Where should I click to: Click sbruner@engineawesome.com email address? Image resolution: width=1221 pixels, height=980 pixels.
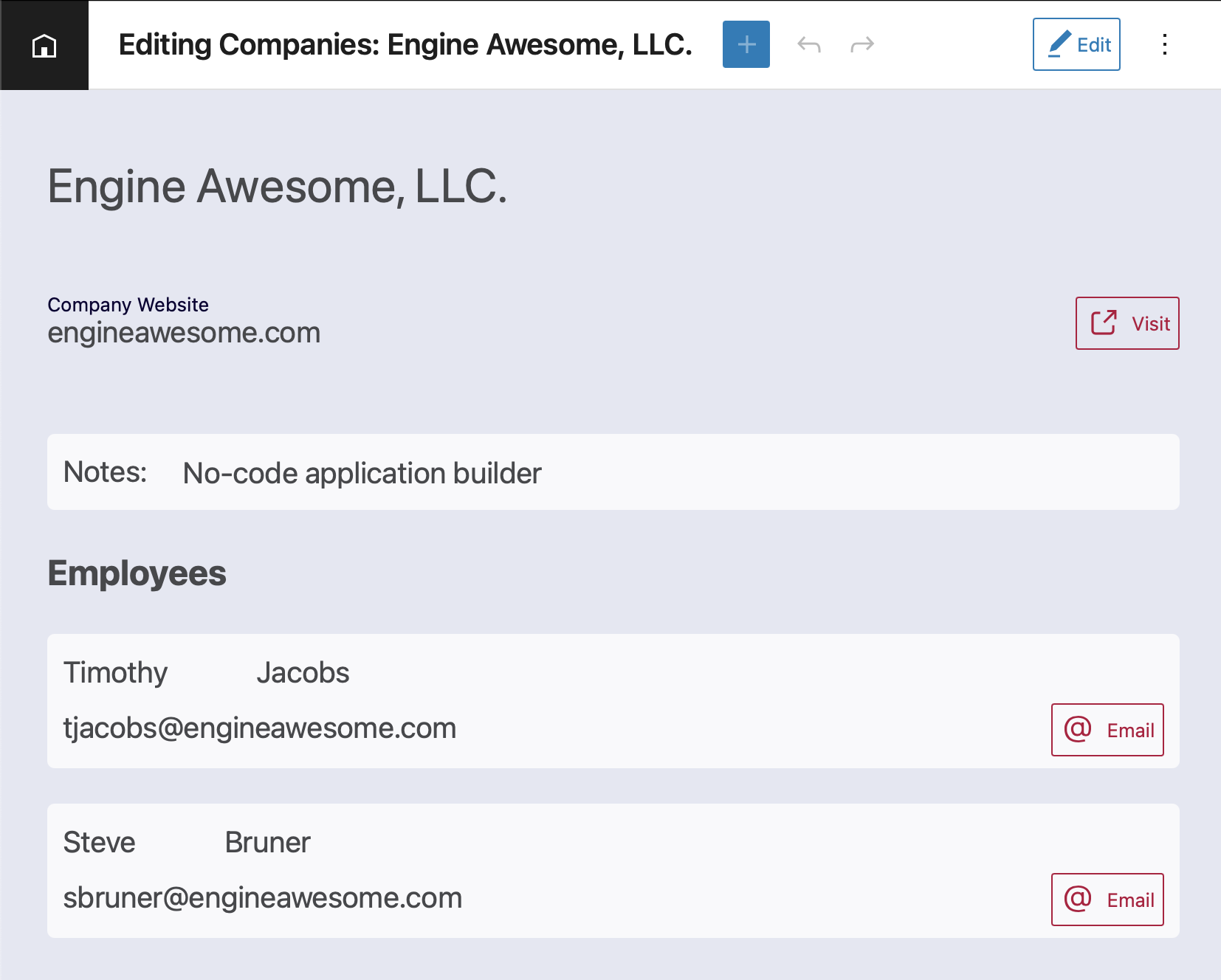point(262,898)
